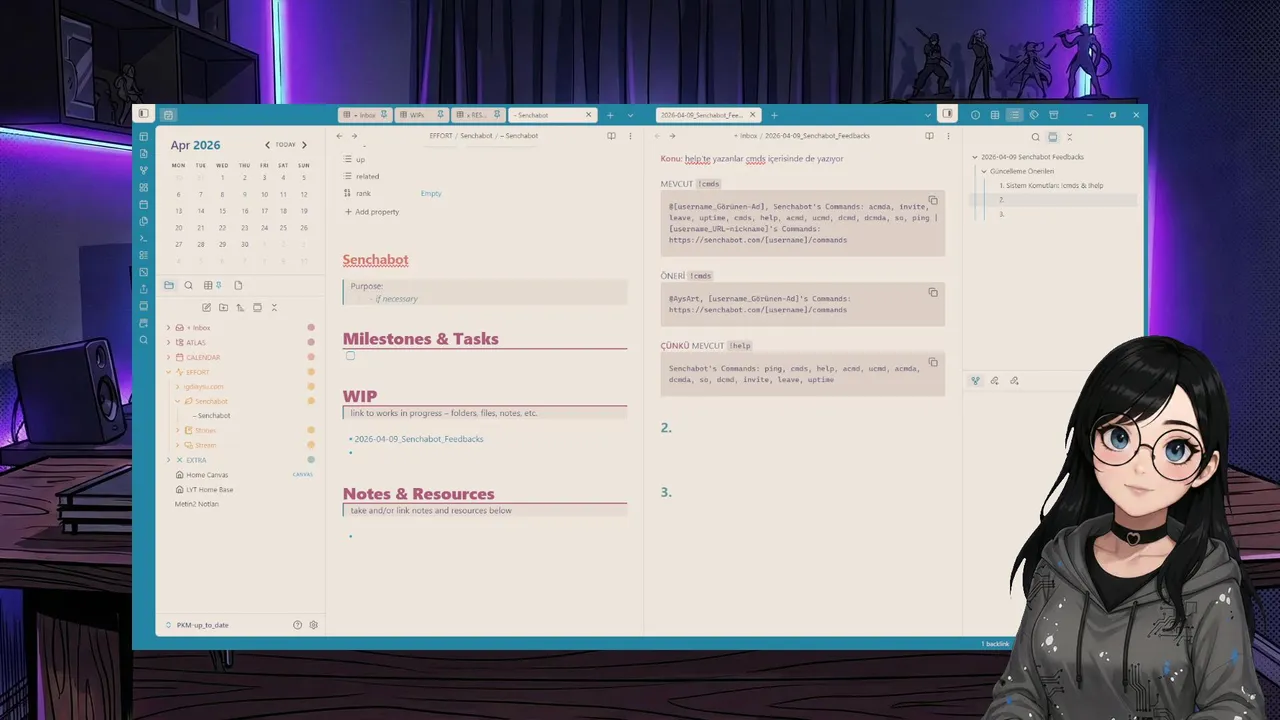Expand the CALENDAR folder
The height and width of the screenshot is (720, 1280).
[x=168, y=357]
